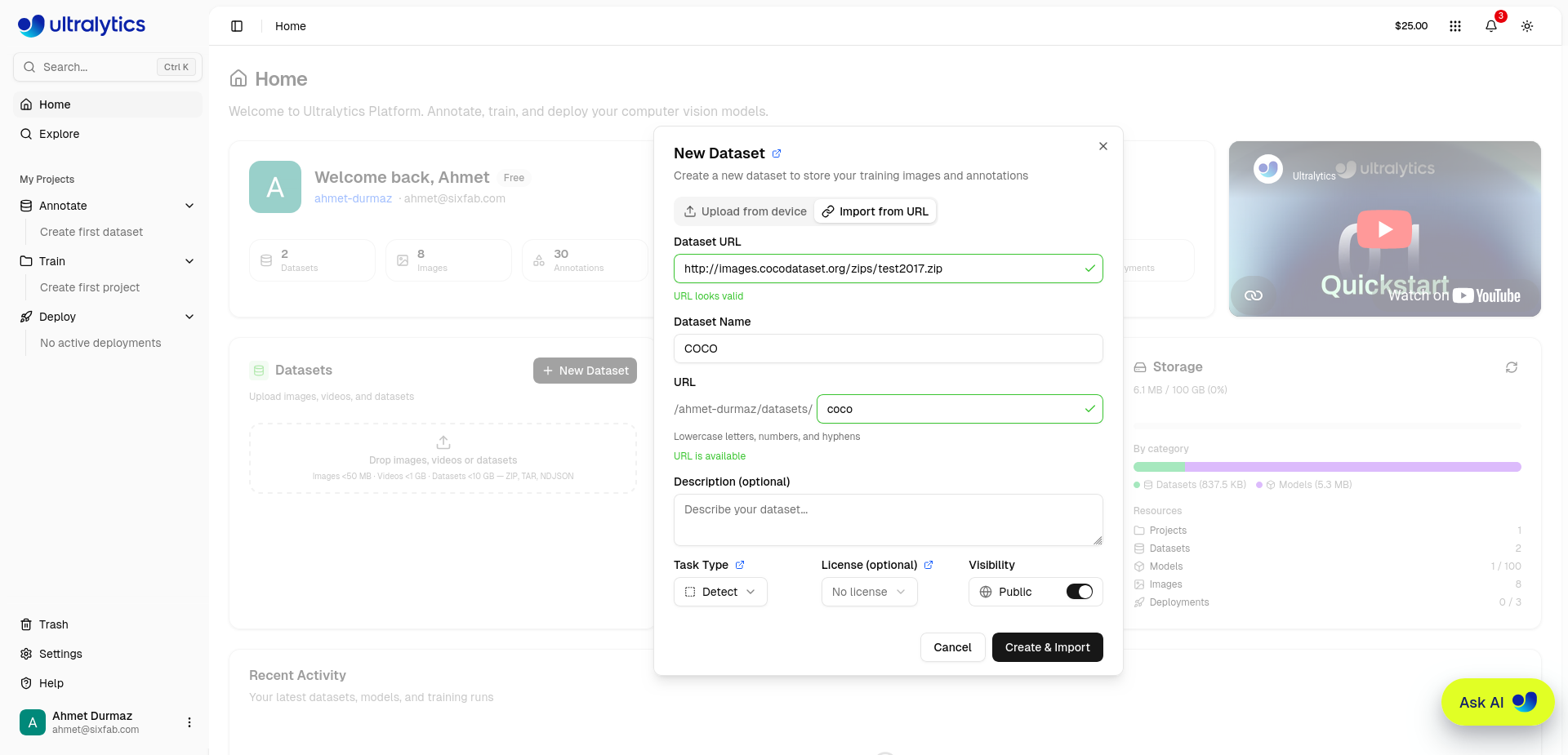The height and width of the screenshot is (755, 1568).
Task: Click upload icon in drop zone
Action: 443,442
